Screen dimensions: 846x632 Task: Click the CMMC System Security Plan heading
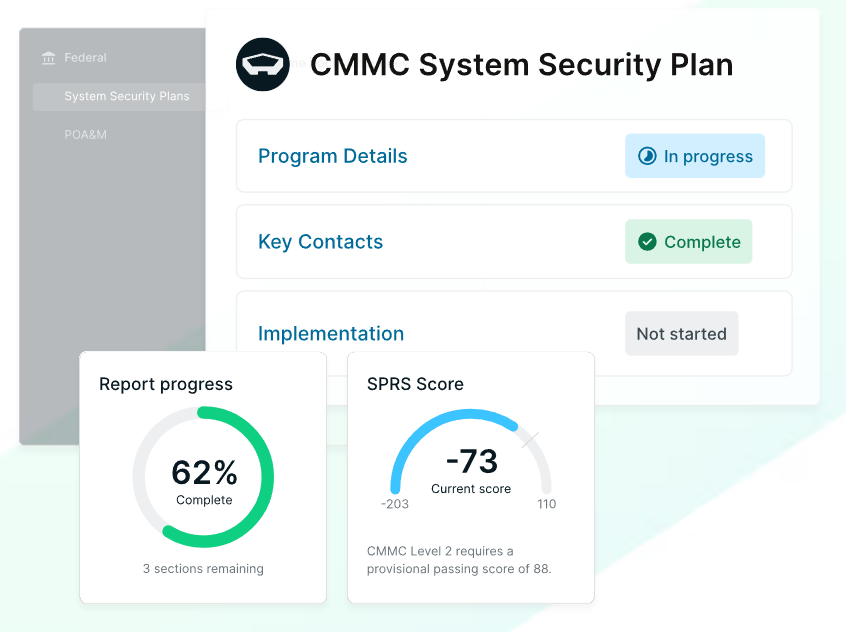point(522,64)
